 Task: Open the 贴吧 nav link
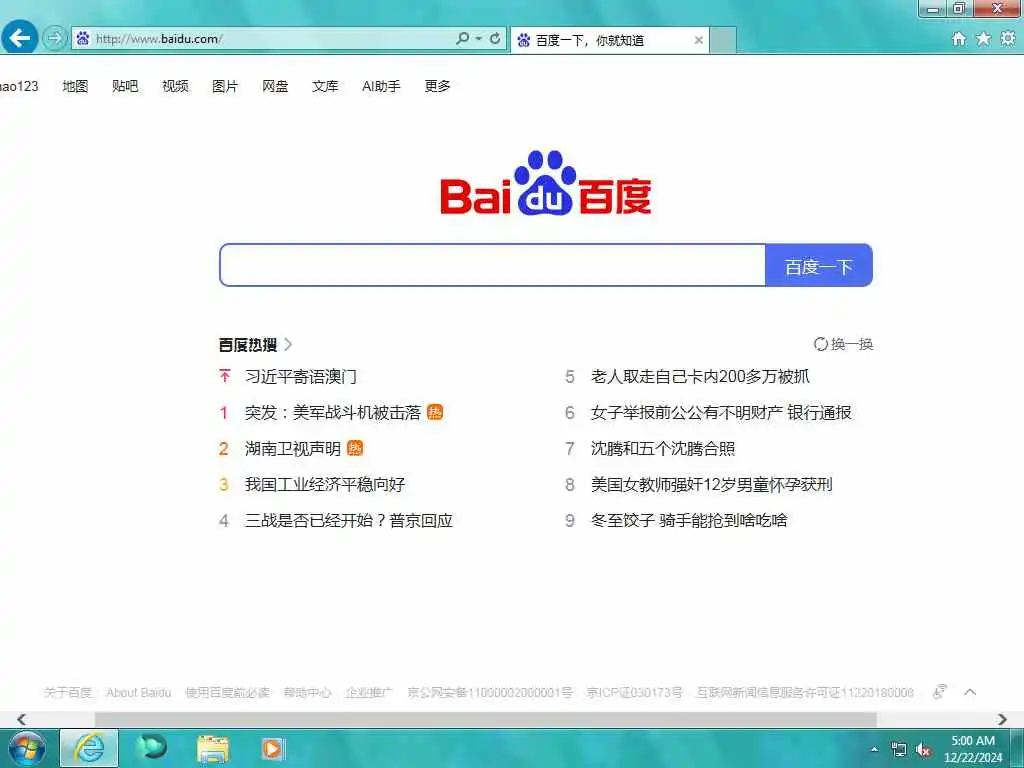click(x=125, y=86)
